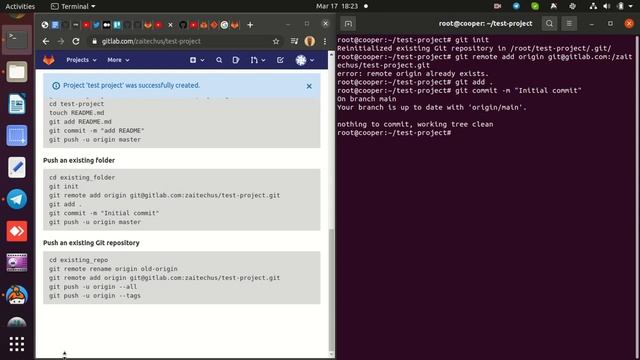Screen dimensions: 640x360
Task: Switch to the GitHub browser tab
Action: click(183, 25)
